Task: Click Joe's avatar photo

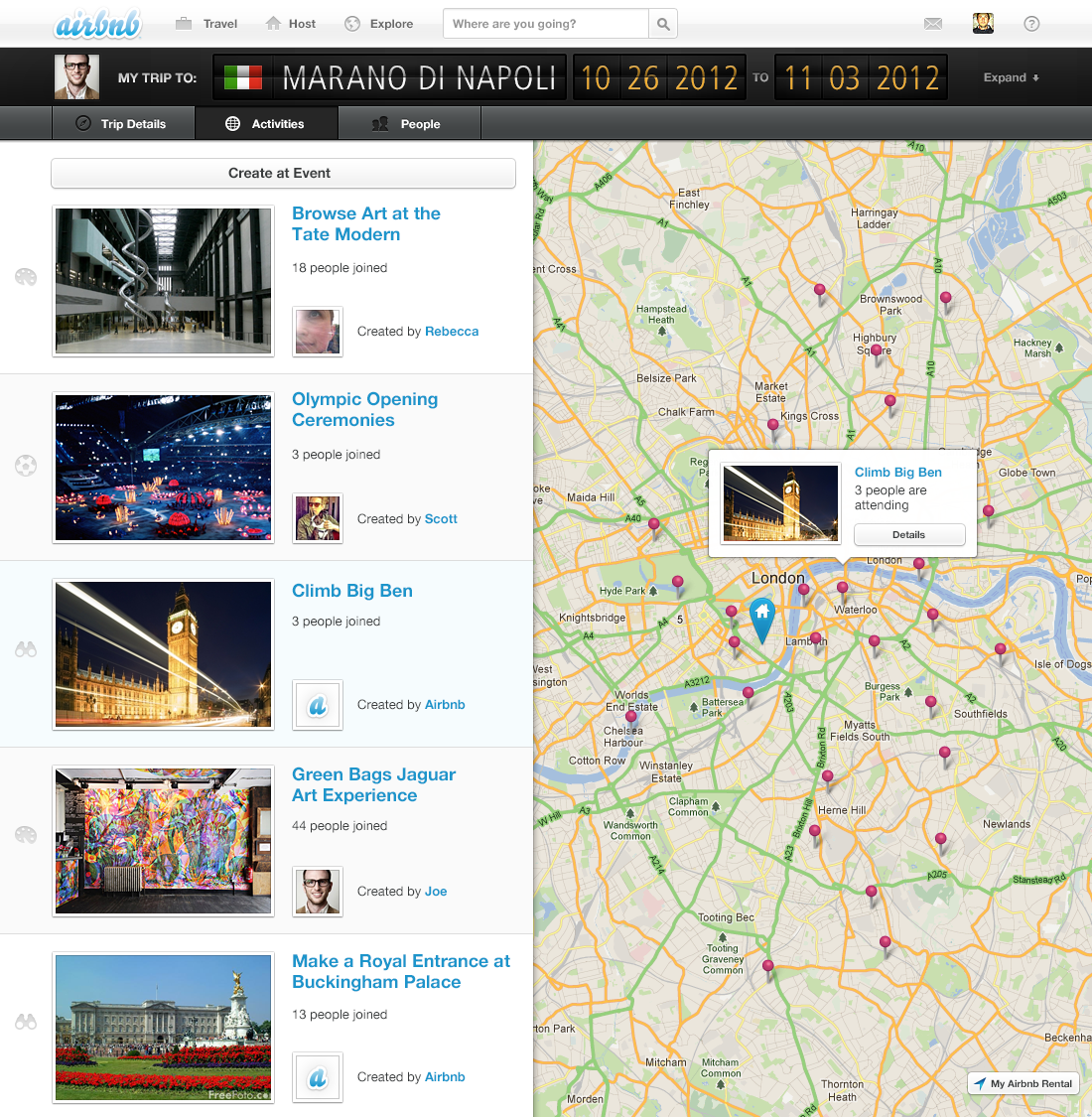Action: pyautogui.click(x=318, y=892)
